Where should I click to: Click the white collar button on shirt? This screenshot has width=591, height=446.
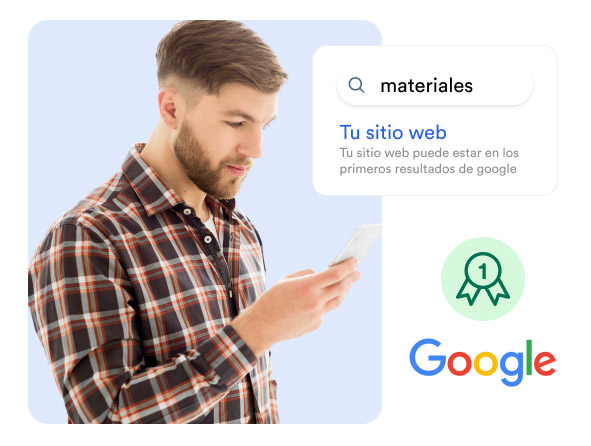(x=187, y=212)
